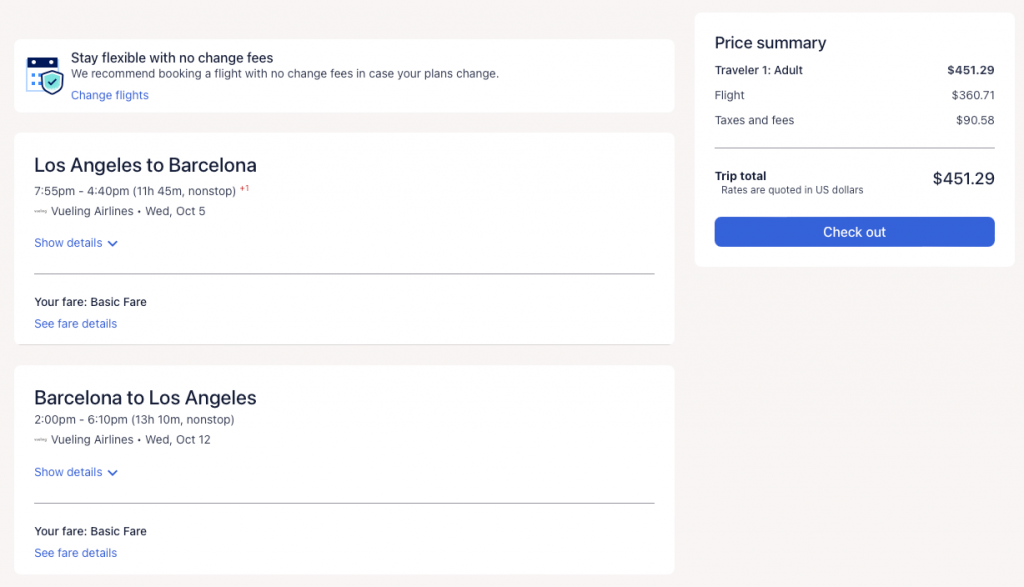Click Vueling logo on Barcelona to Los Angeles flight
Image resolution: width=1024 pixels, height=587 pixels.
[x=41, y=440]
